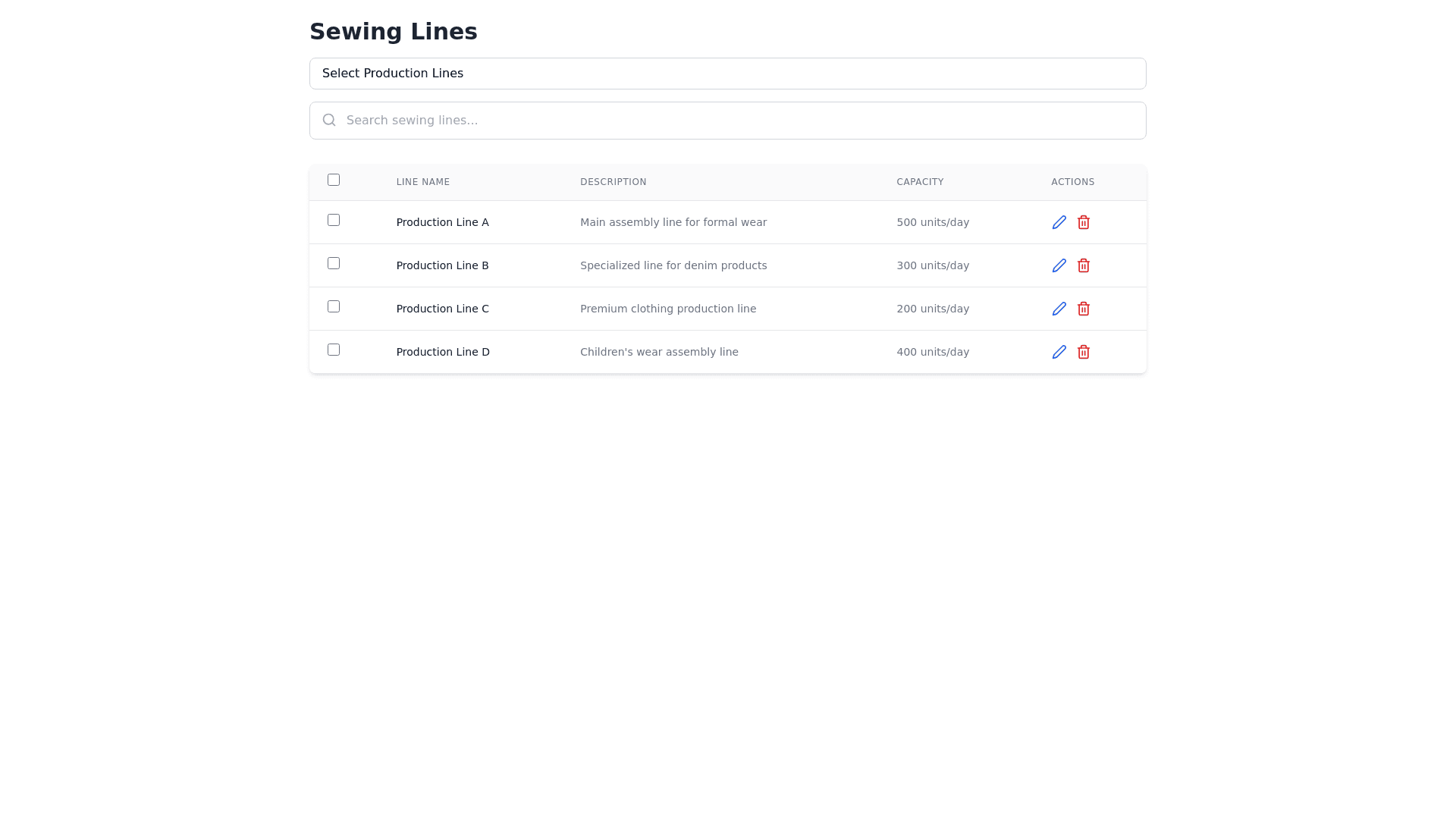Click the magnifier search icon

click(x=328, y=120)
